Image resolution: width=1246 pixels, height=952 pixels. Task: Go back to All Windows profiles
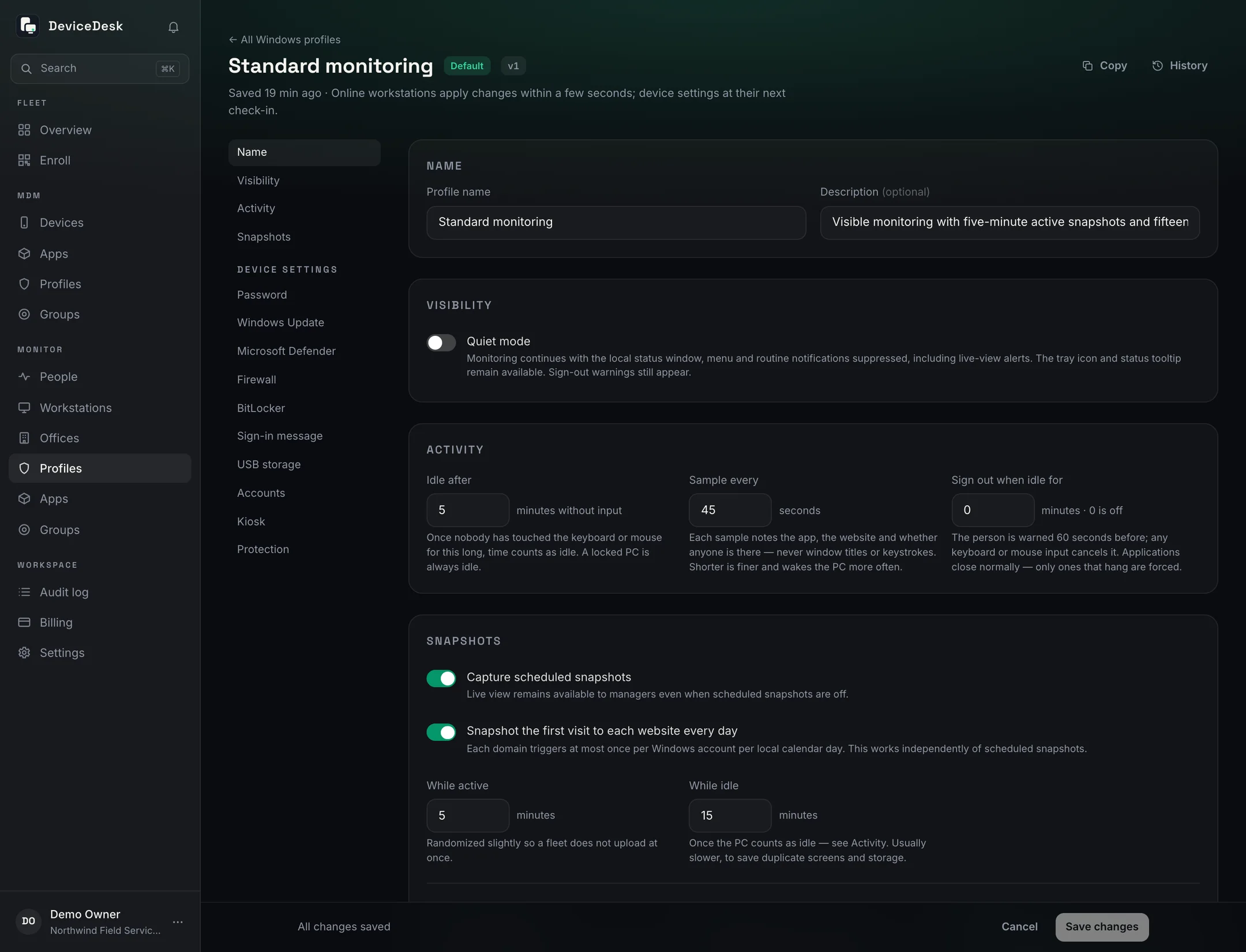point(284,40)
